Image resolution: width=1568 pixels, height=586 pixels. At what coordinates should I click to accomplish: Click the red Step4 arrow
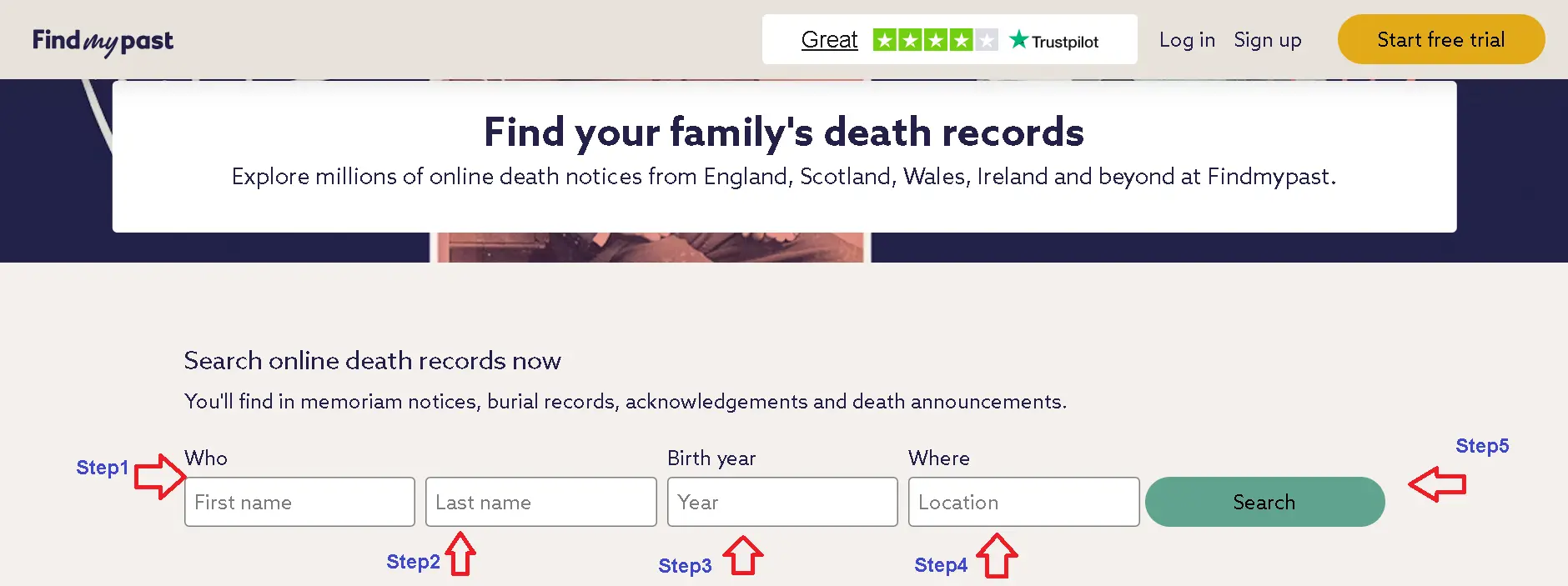(x=997, y=556)
